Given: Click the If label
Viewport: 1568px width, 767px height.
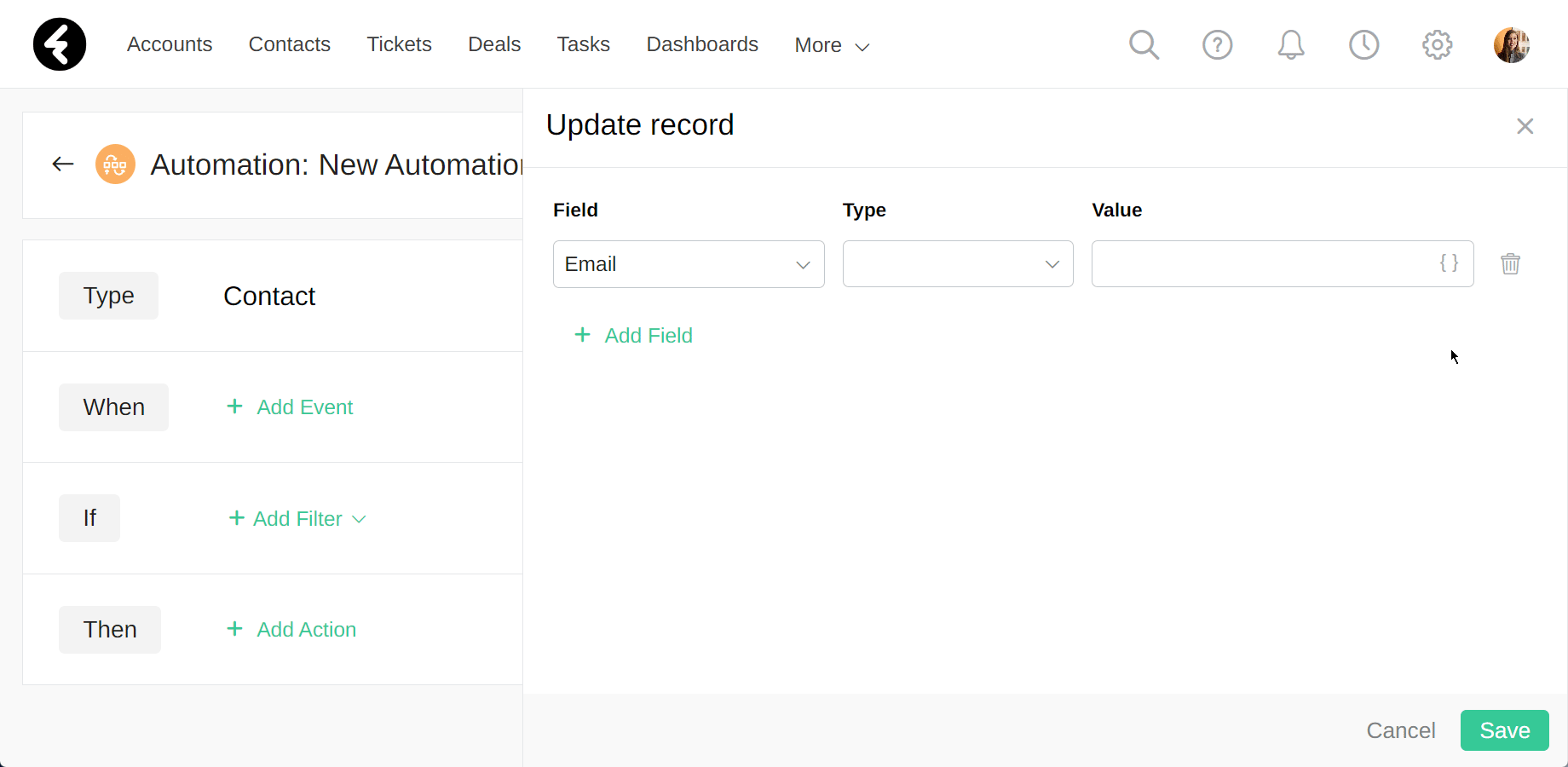Looking at the screenshot, I should [89, 518].
